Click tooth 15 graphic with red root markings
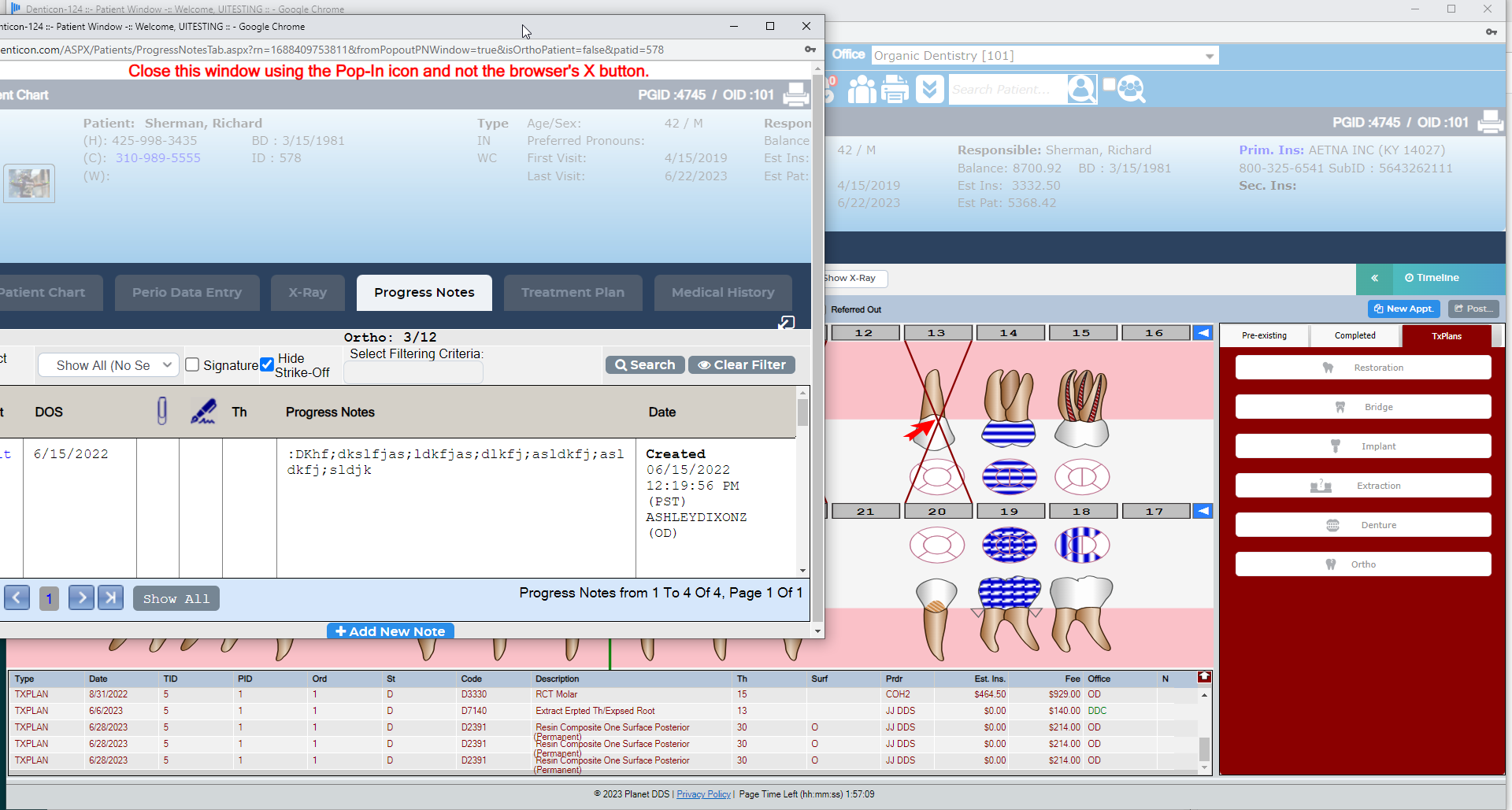The image size is (1512, 810). pos(1082,408)
